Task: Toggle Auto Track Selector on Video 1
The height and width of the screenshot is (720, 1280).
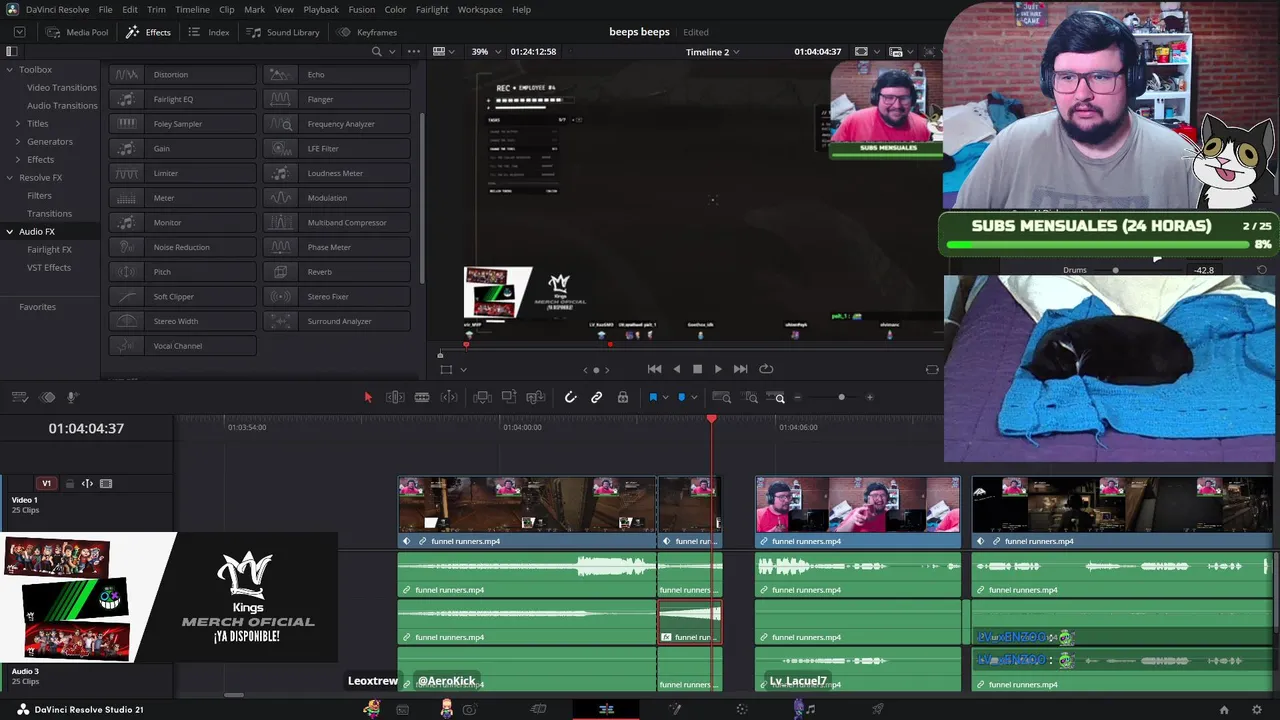Action: pyautogui.click(x=87, y=483)
